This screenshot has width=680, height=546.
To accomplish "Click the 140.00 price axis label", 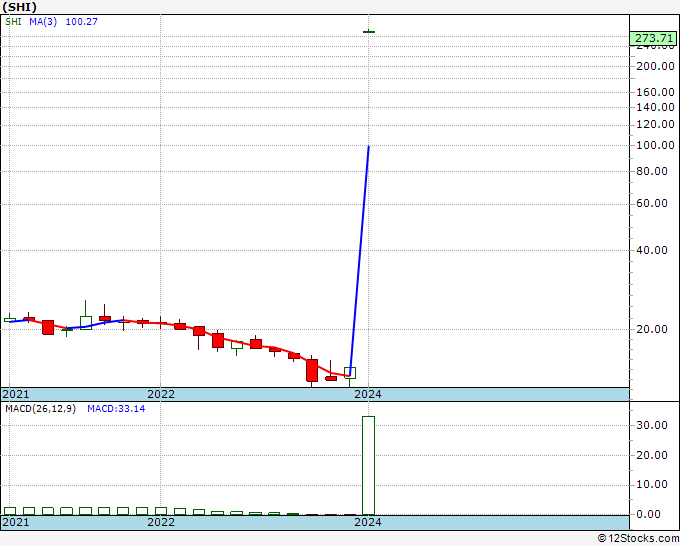I will (x=655, y=107).
